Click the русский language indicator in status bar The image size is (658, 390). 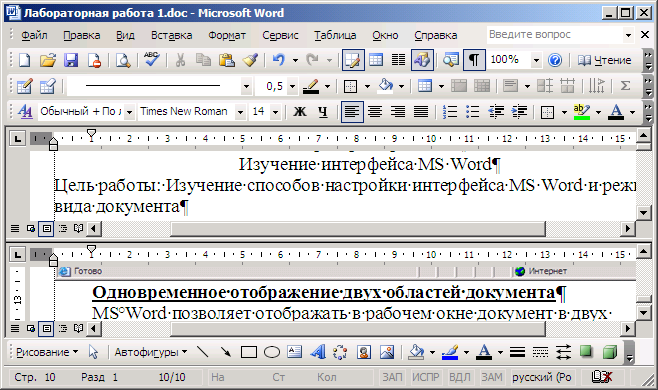coord(542,377)
